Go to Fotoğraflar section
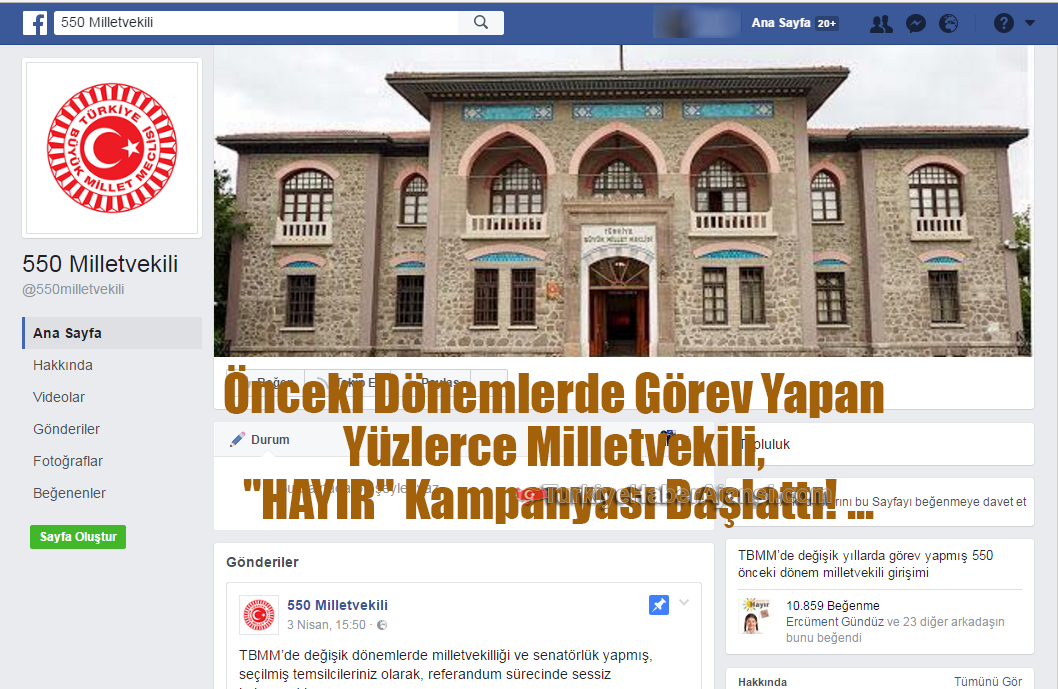This screenshot has height=689, width=1058. [68, 461]
